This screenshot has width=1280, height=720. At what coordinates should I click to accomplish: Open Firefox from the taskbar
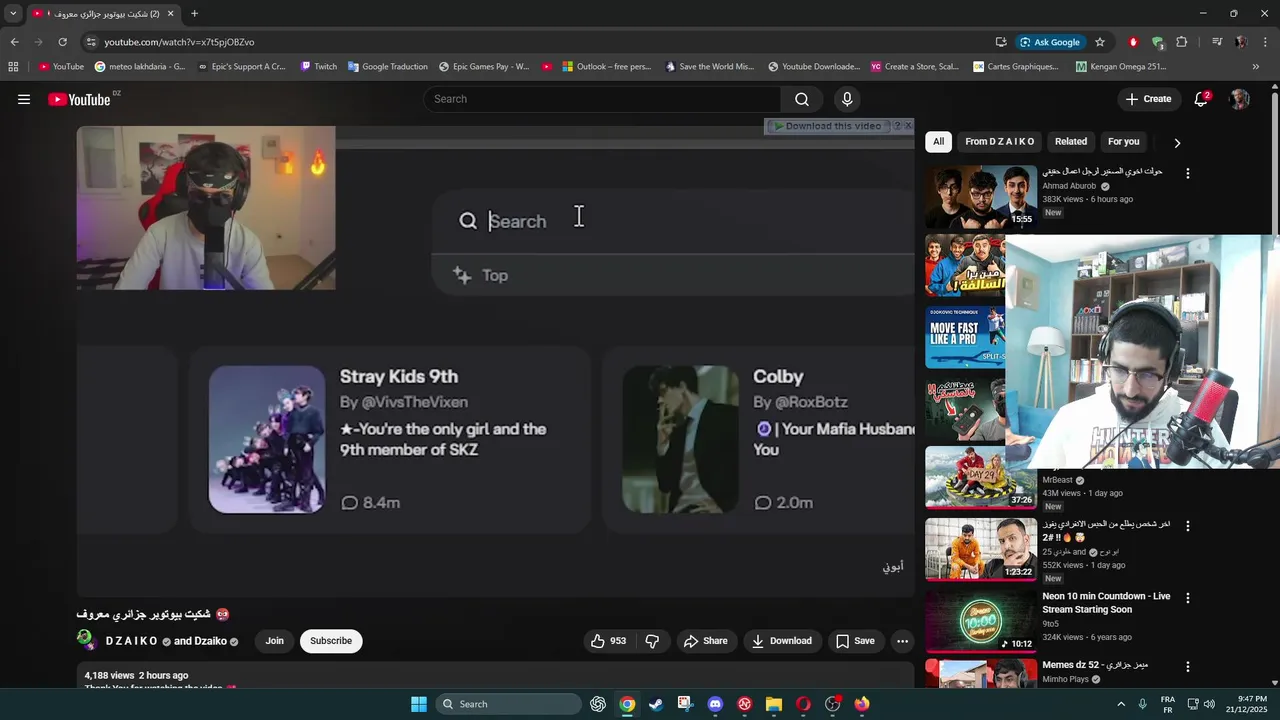(x=862, y=704)
